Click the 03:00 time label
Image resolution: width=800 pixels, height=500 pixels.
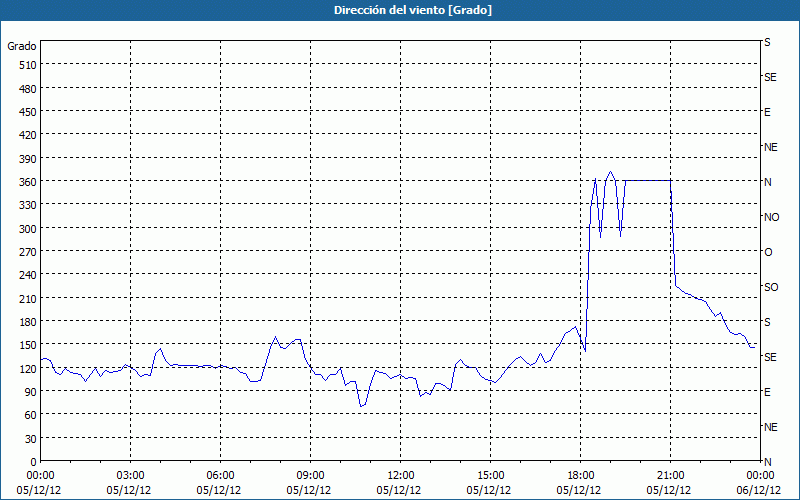(x=131, y=476)
